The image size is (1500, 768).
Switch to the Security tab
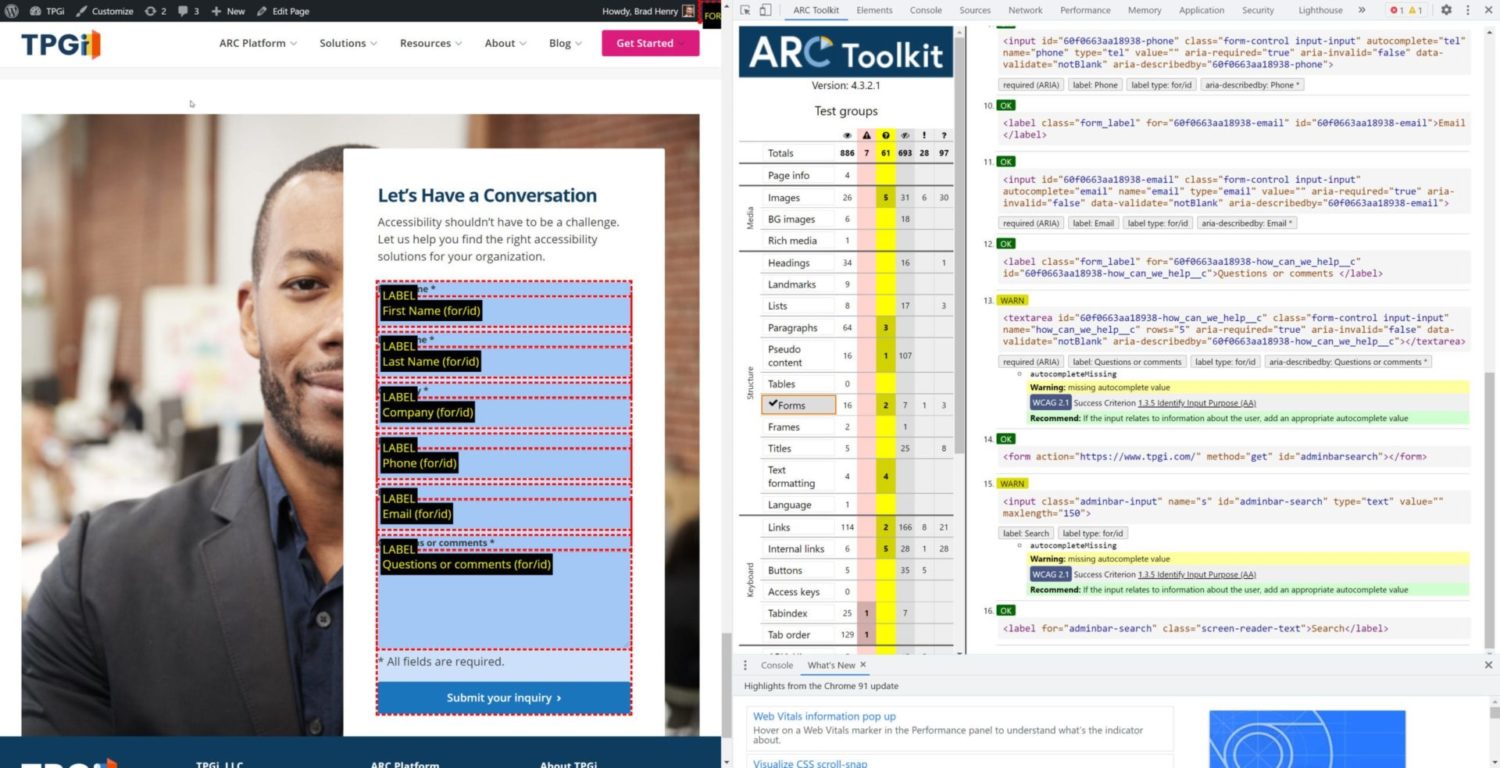pyautogui.click(x=1258, y=10)
